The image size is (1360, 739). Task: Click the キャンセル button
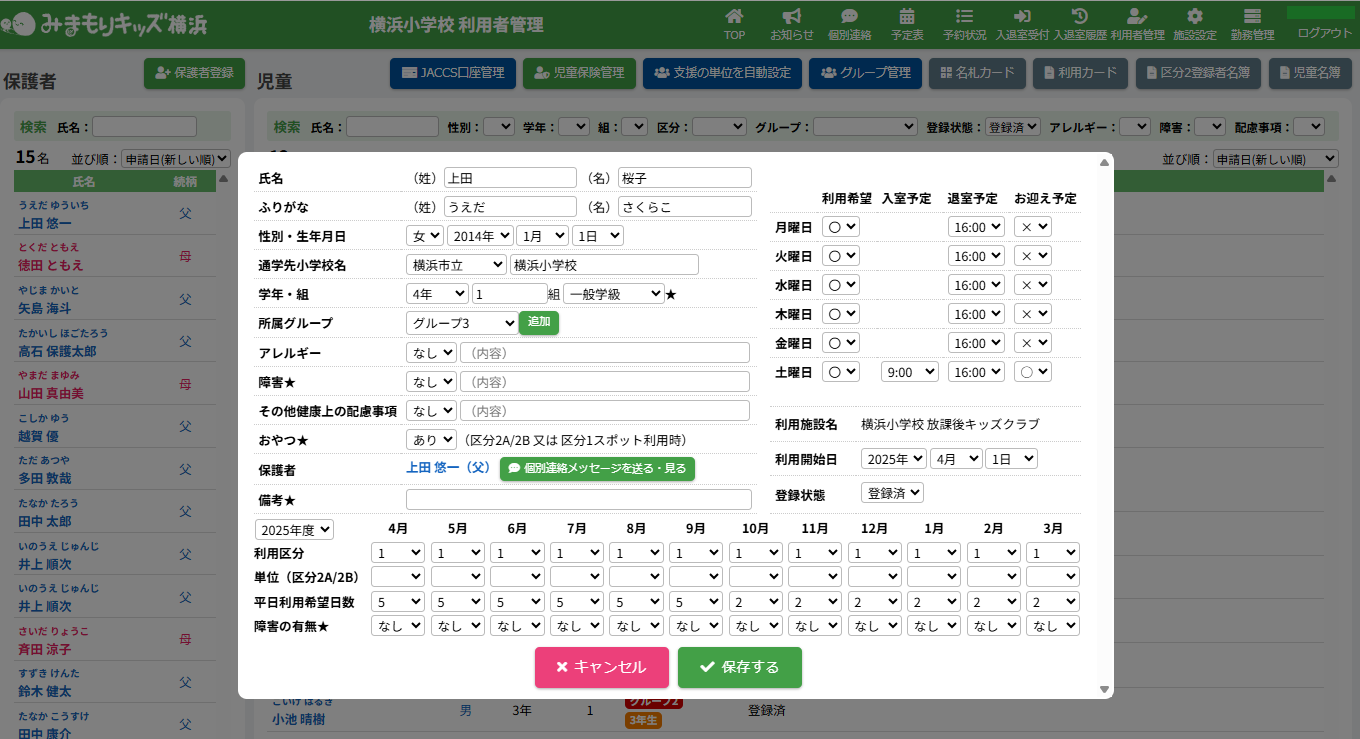[x=601, y=667]
